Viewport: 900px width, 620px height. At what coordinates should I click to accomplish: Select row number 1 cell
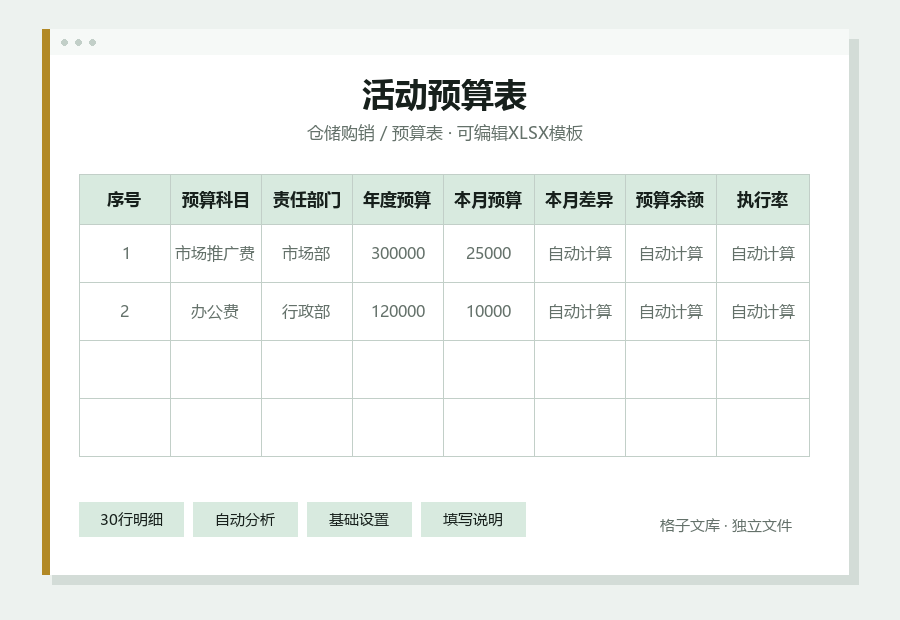[x=125, y=253]
